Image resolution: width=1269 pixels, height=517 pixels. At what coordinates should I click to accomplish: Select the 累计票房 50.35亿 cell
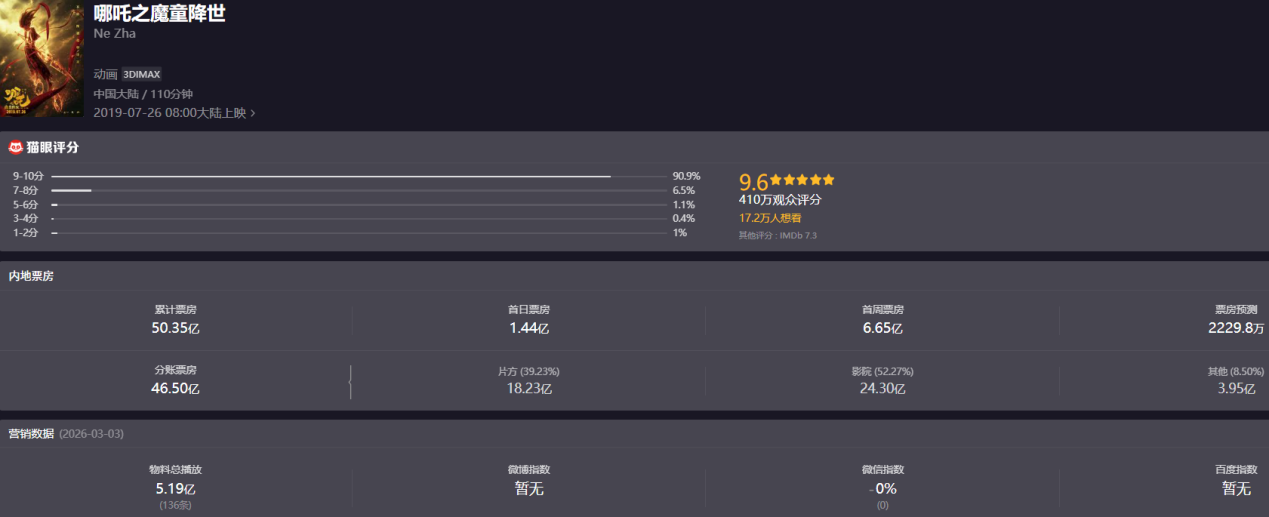coord(175,320)
